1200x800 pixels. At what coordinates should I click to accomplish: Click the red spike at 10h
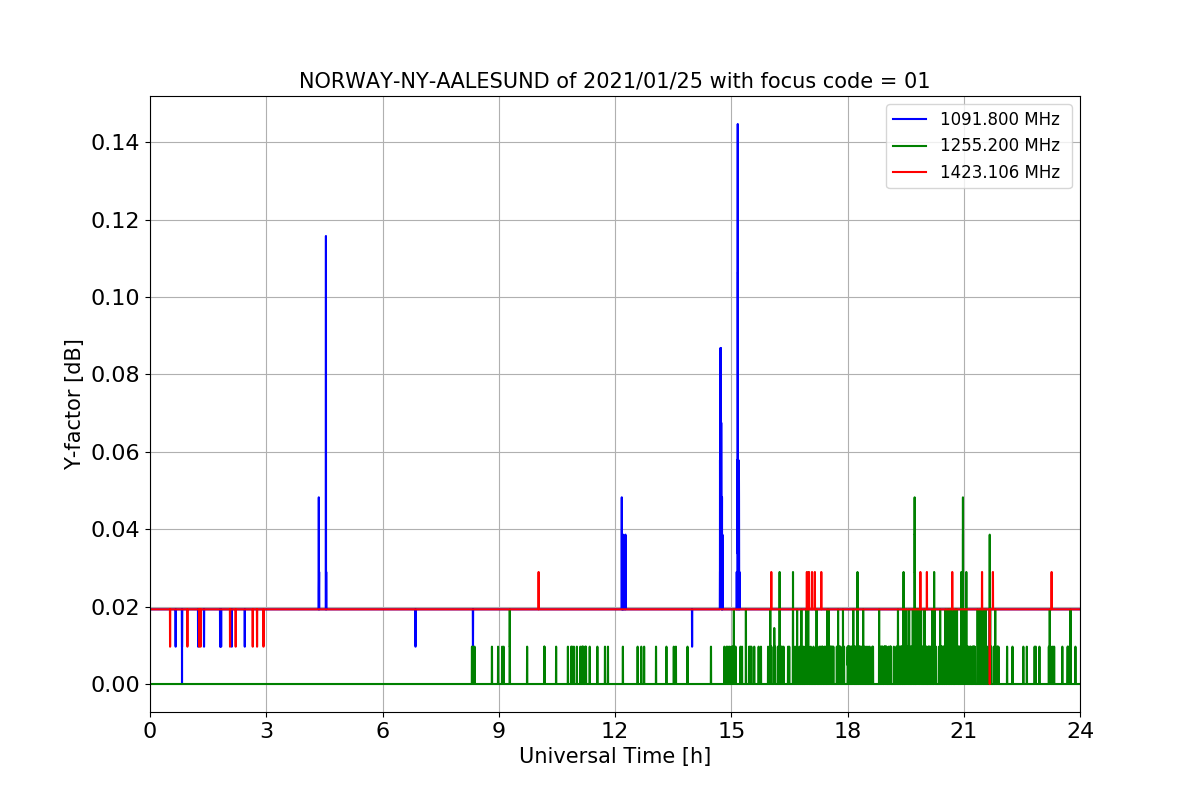[x=538, y=590]
